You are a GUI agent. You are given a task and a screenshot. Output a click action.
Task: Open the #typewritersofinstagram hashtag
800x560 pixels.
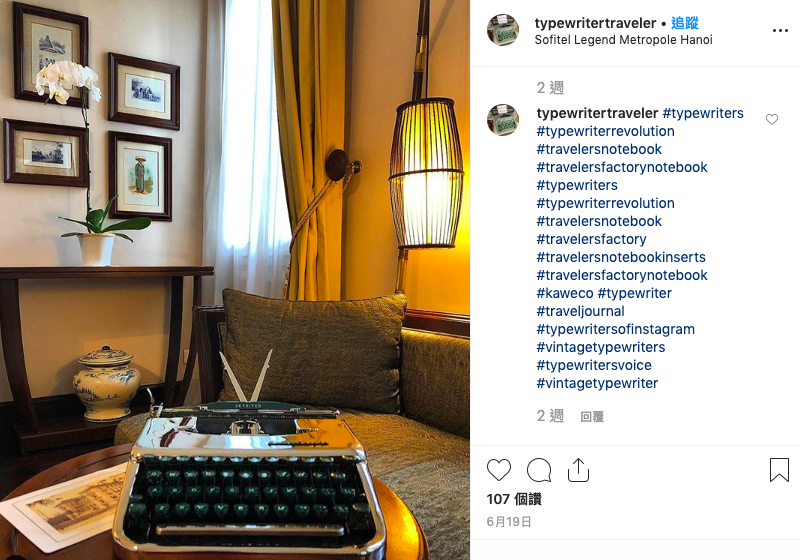[615, 329]
